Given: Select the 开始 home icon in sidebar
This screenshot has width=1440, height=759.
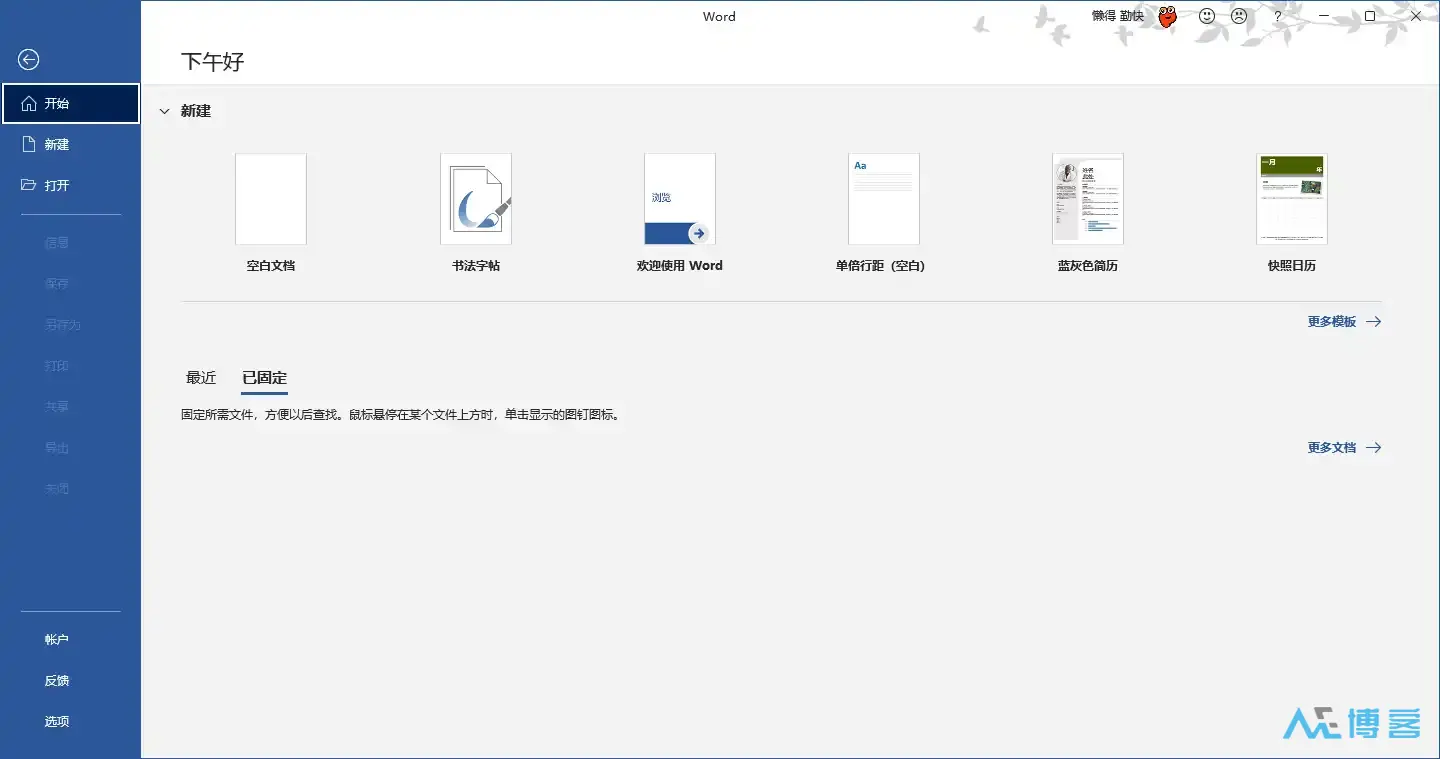Looking at the screenshot, I should tap(57, 103).
